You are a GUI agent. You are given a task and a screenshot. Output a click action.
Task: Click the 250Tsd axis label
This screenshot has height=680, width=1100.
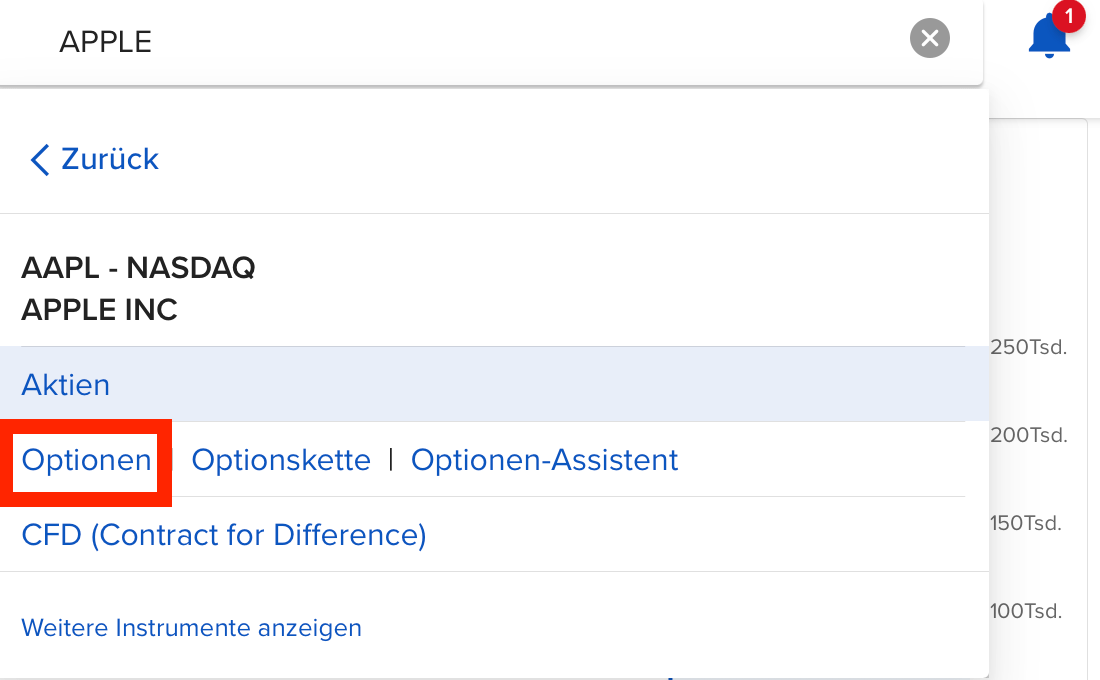(x=1028, y=348)
